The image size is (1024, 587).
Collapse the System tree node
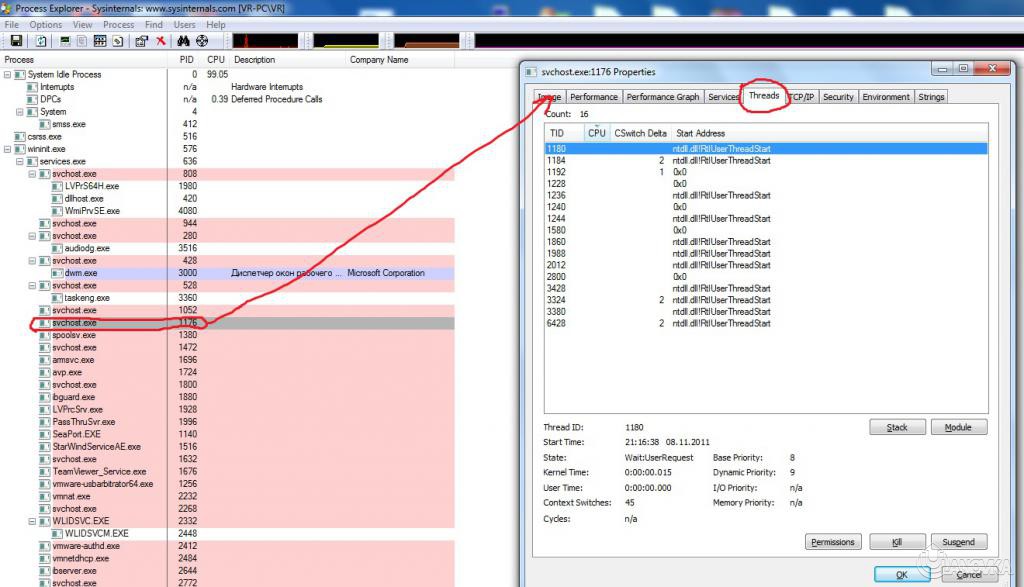(20, 112)
